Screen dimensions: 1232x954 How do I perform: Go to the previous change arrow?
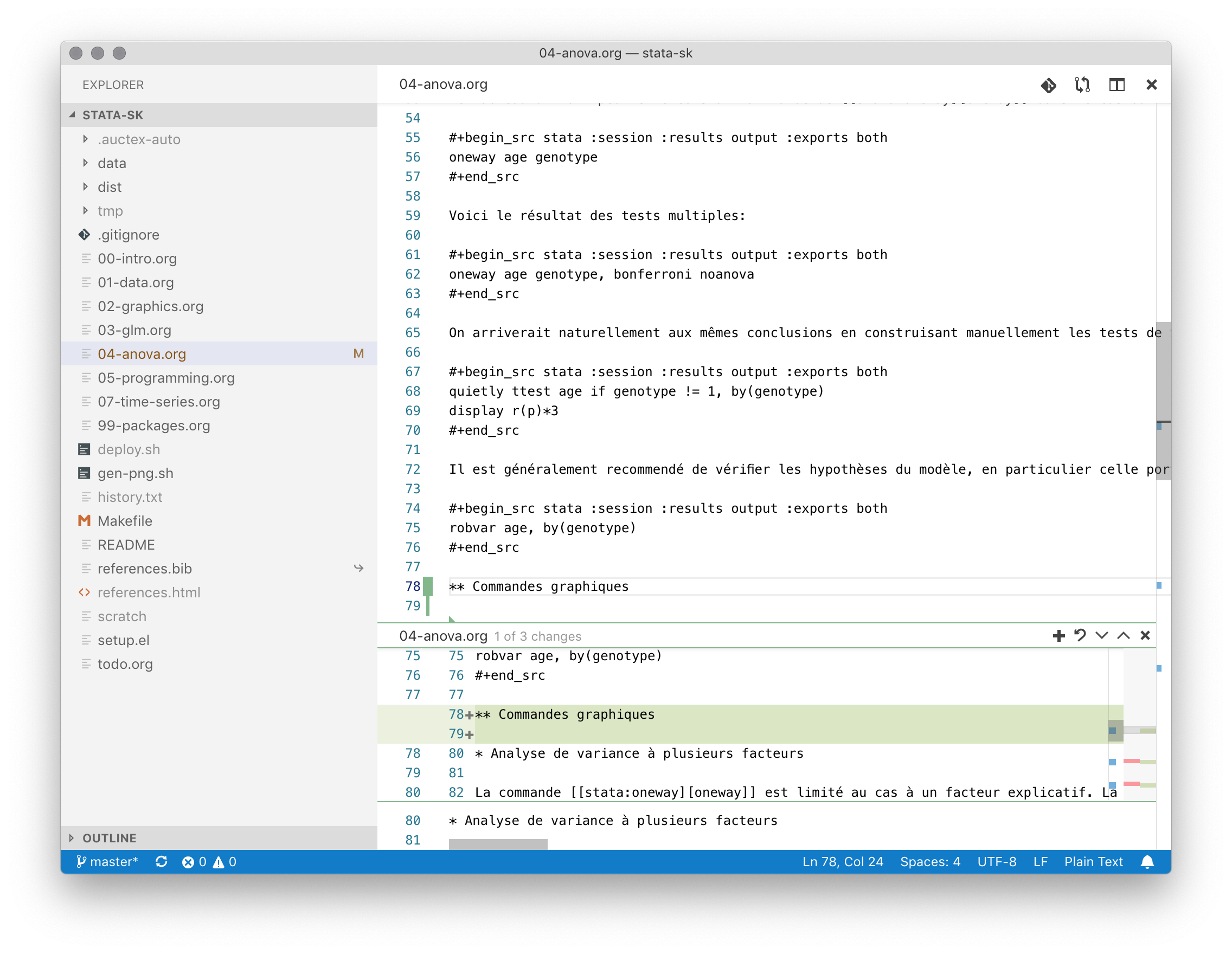(1123, 636)
